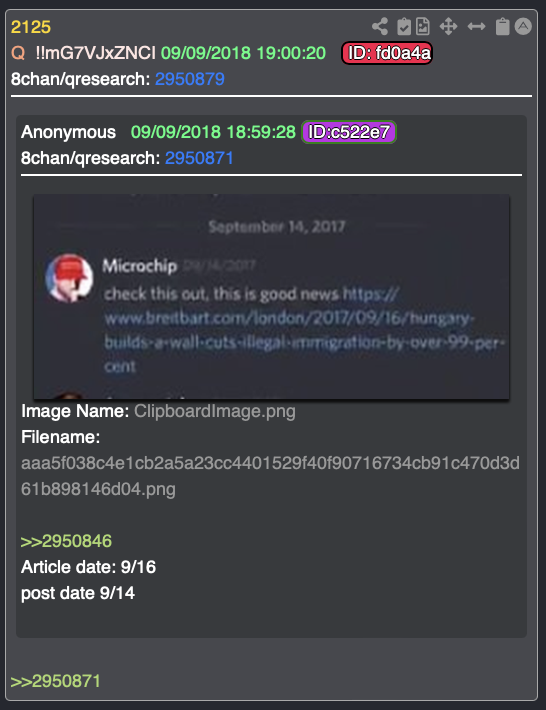Image resolution: width=546 pixels, height=710 pixels.
Task: Click the horizontal double-arrow width icon
Action: [476, 26]
